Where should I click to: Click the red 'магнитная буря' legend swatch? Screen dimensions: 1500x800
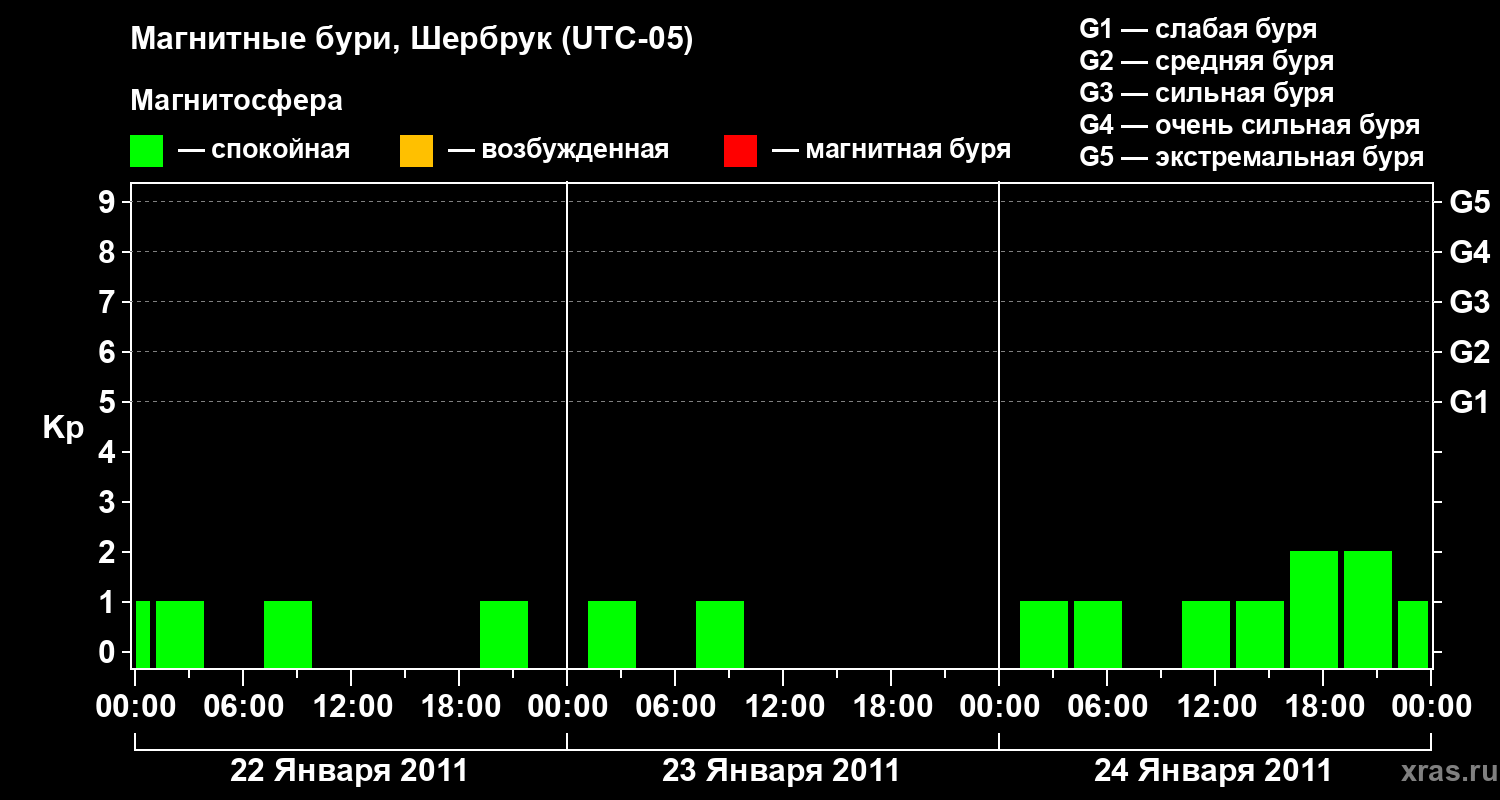coord(740,151)
